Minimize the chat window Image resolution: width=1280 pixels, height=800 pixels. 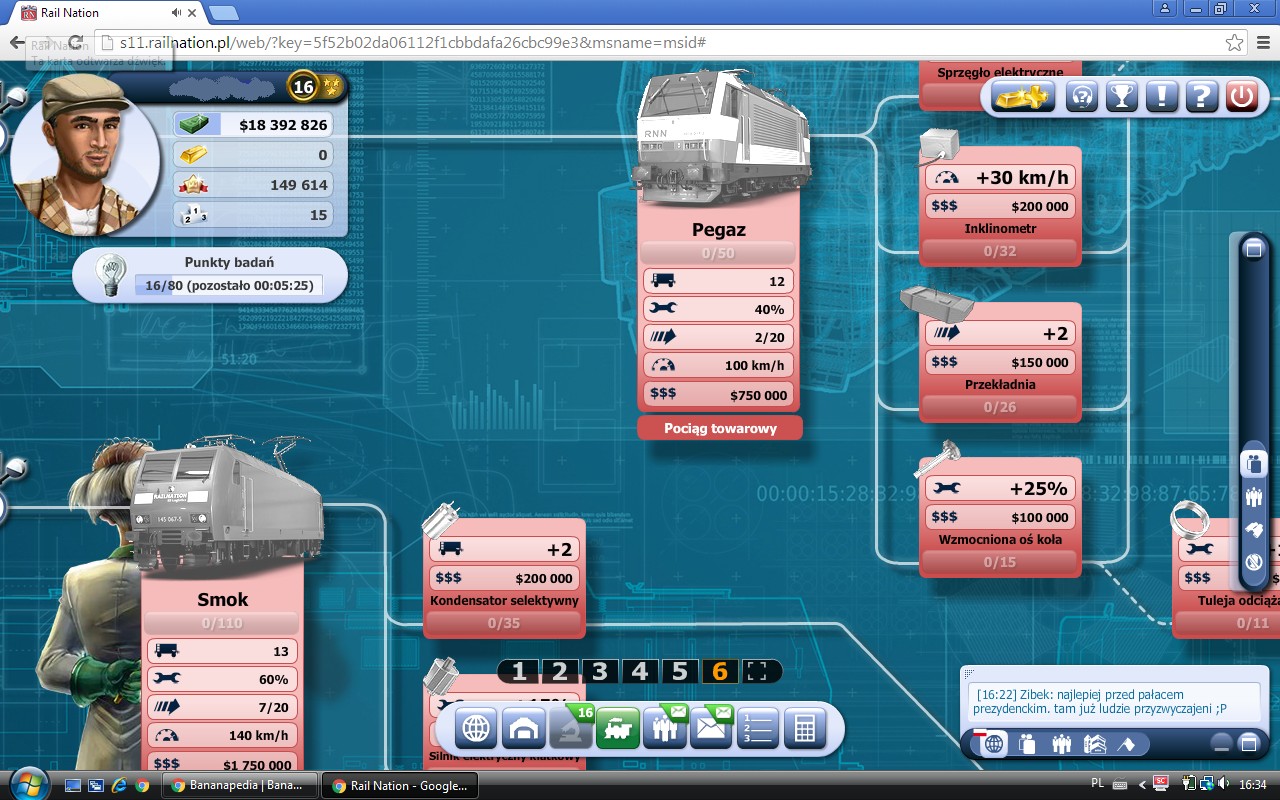pos(1221,743)
